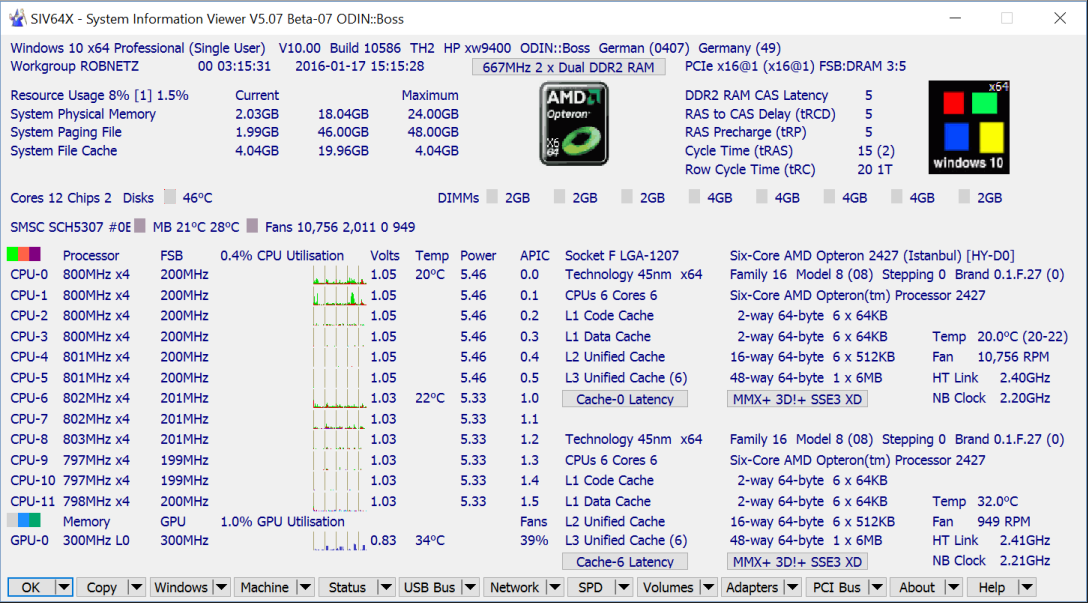This screenshot has height=603, width=1088.
Task: Minimize the SIV64X window
Action: pyautogui.click(x=955, y=18)
